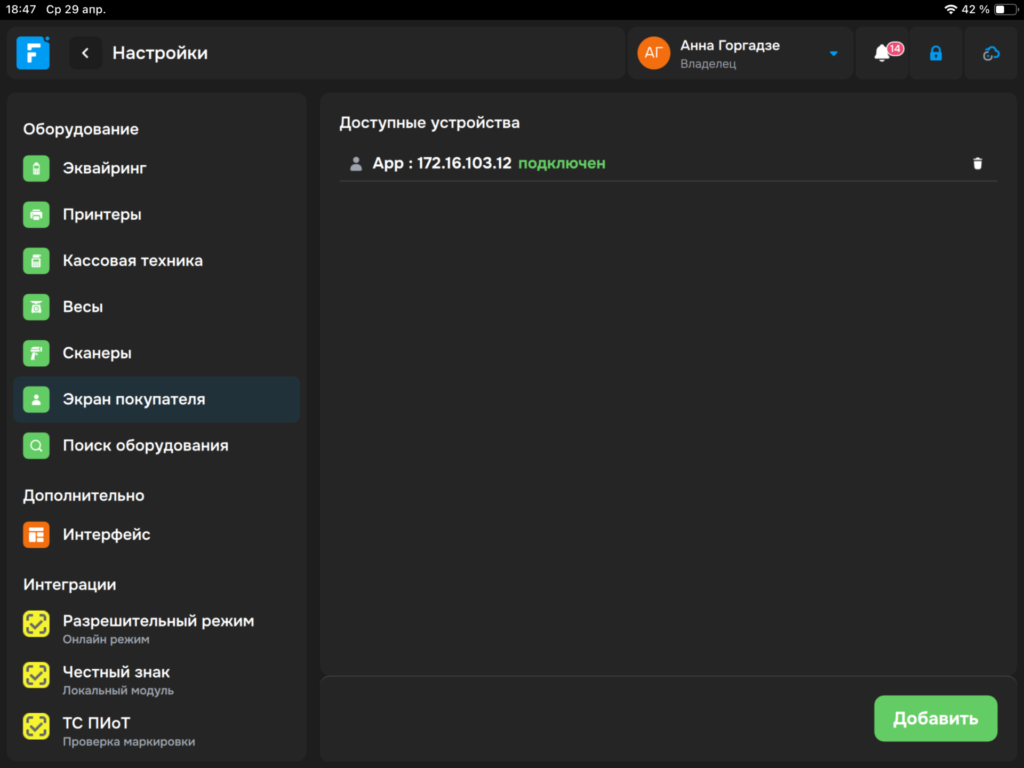
Task: Tap the orange АГ avatar
Action: (654, 53)
